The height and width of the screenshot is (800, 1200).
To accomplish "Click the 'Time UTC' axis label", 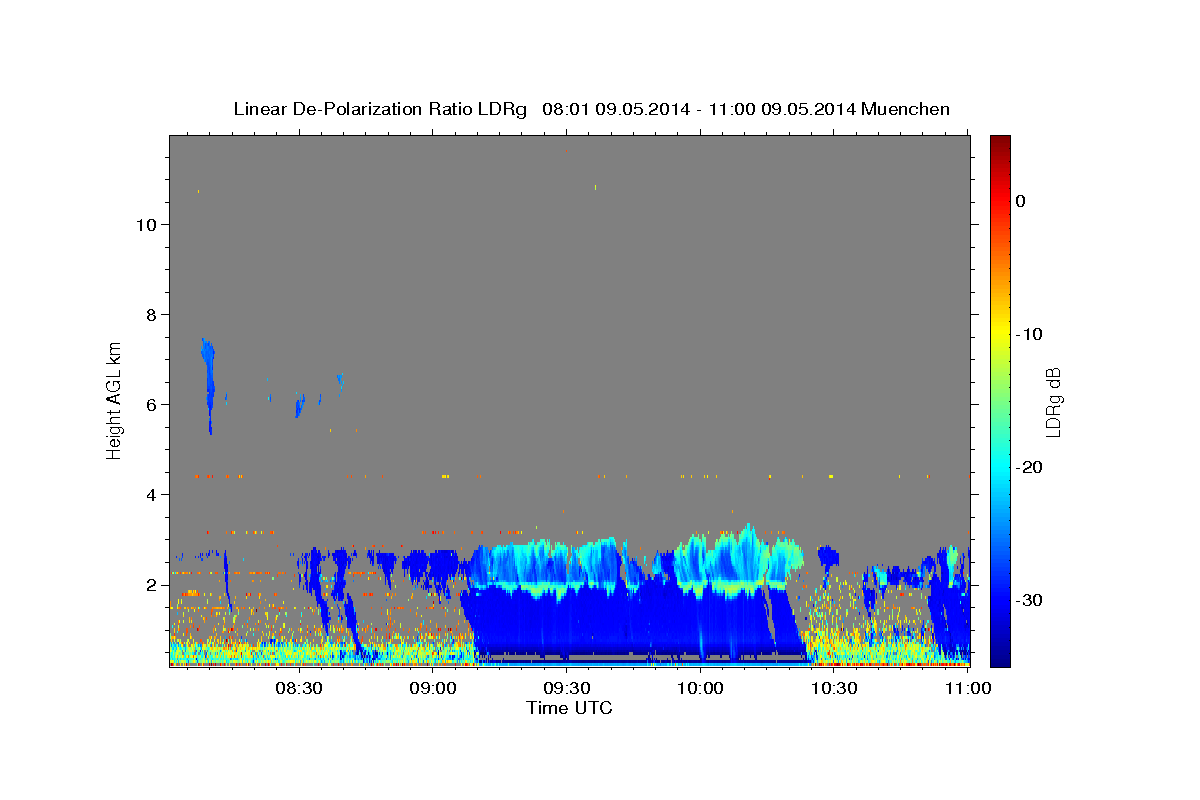I will coord(569,708).
